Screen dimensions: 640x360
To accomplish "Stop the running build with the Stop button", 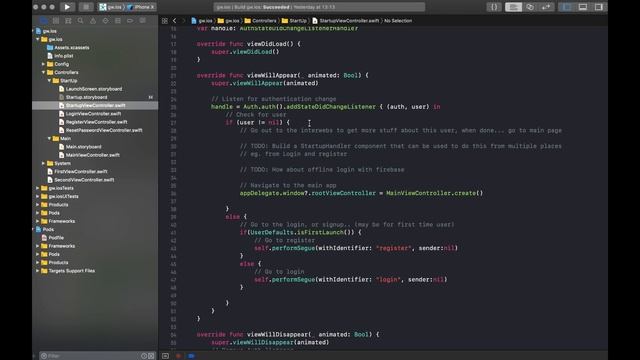I will point(86,7).
